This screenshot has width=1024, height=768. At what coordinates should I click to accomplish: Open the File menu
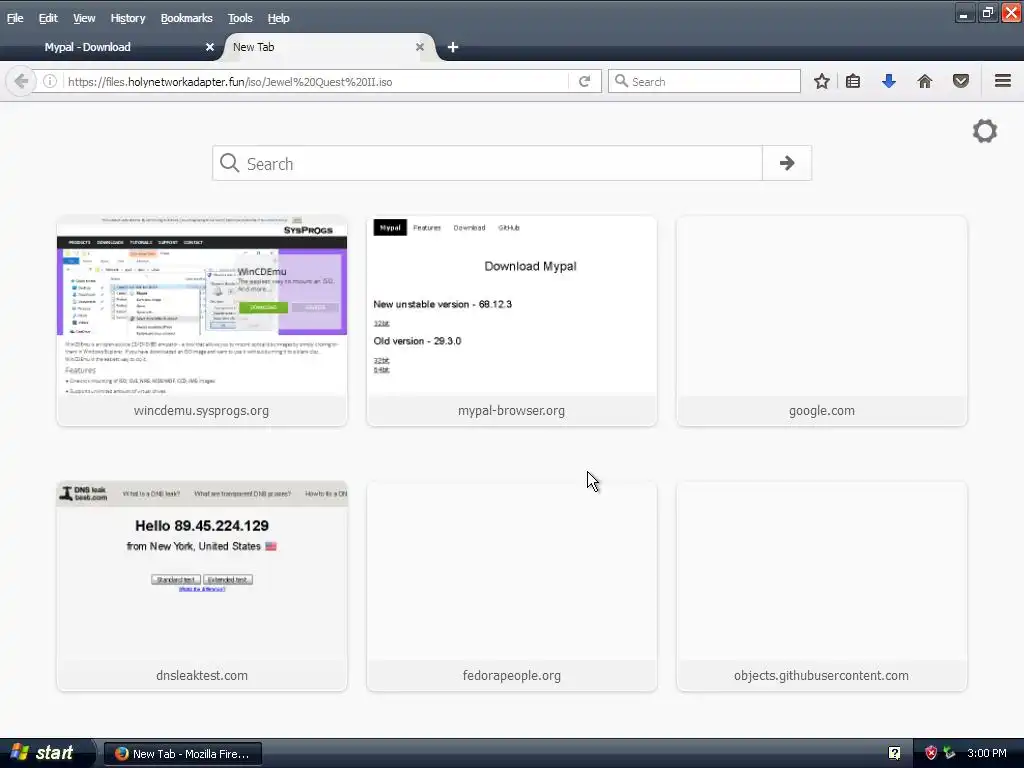coord(15,18)
